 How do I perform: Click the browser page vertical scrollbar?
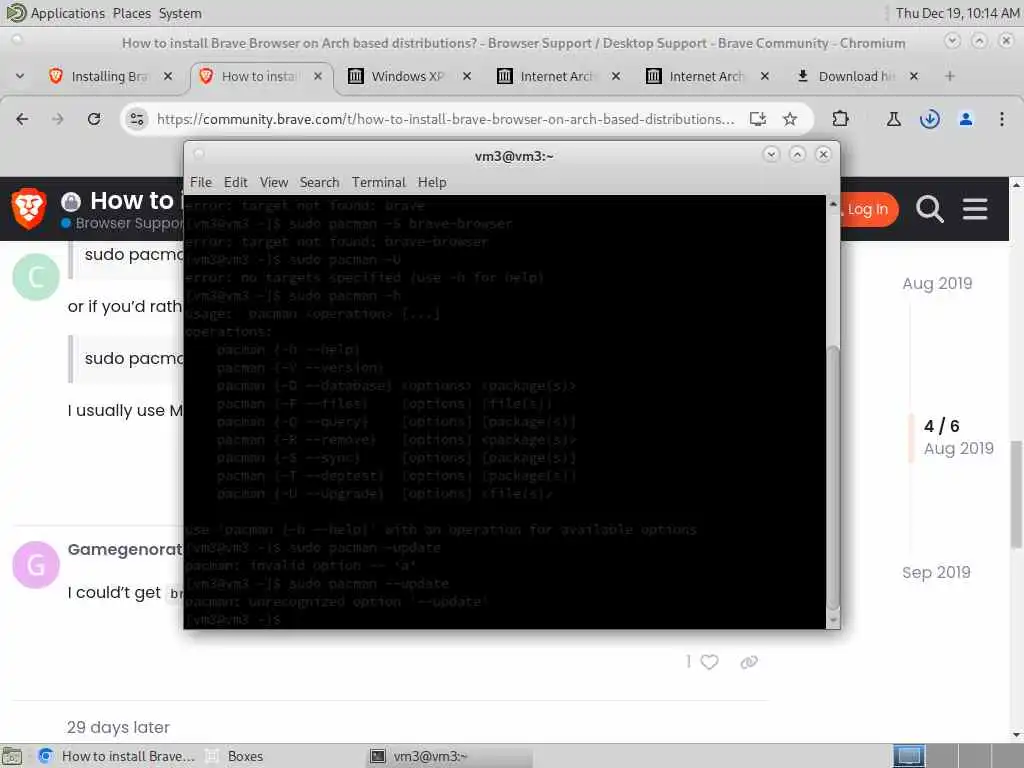click(x=1017, y=494)
